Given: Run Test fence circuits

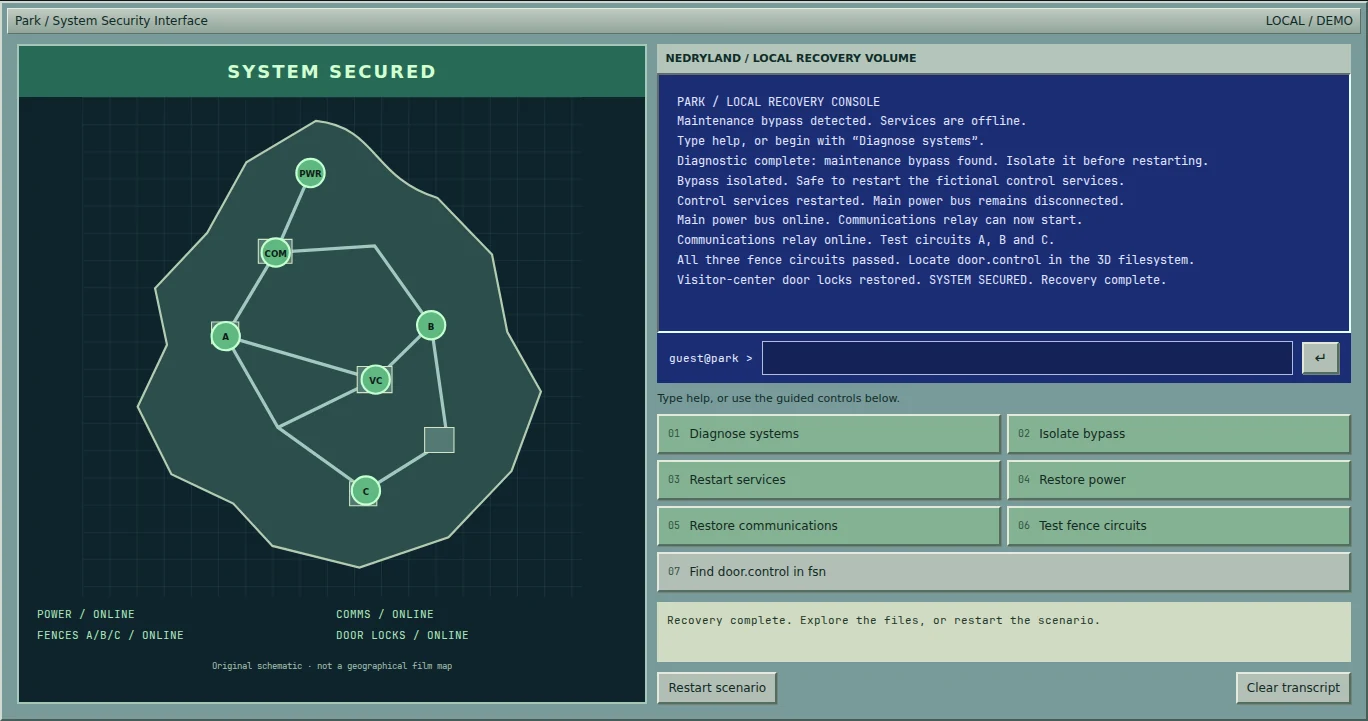Looking at the screenshot, I should click(x=1178, y=526).
